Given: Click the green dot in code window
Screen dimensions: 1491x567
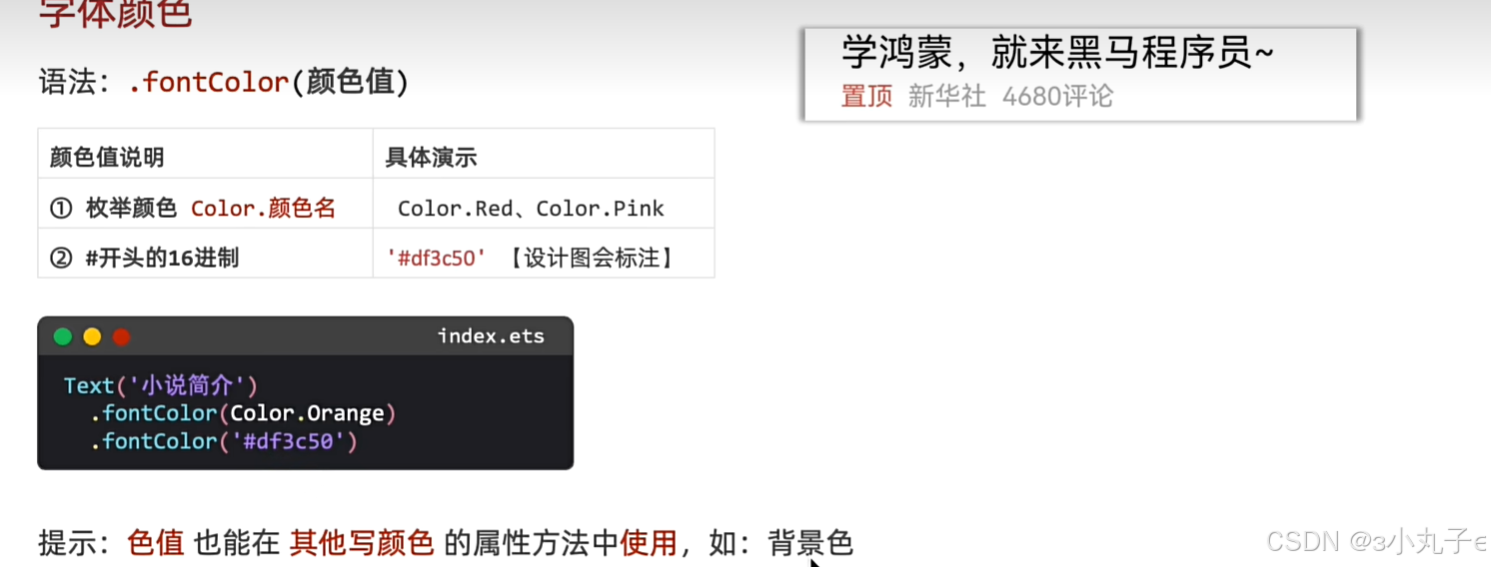Looking at the screenshot, I should [63, 337].
